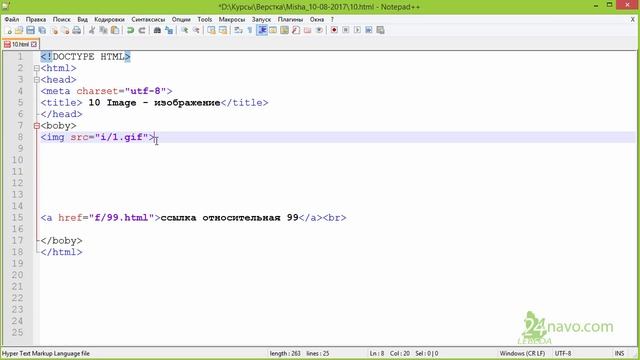The width and height of the screenshot is (640, 360).
Task: Collapse the head tag fold marker
Action: [x=37, y=80]
